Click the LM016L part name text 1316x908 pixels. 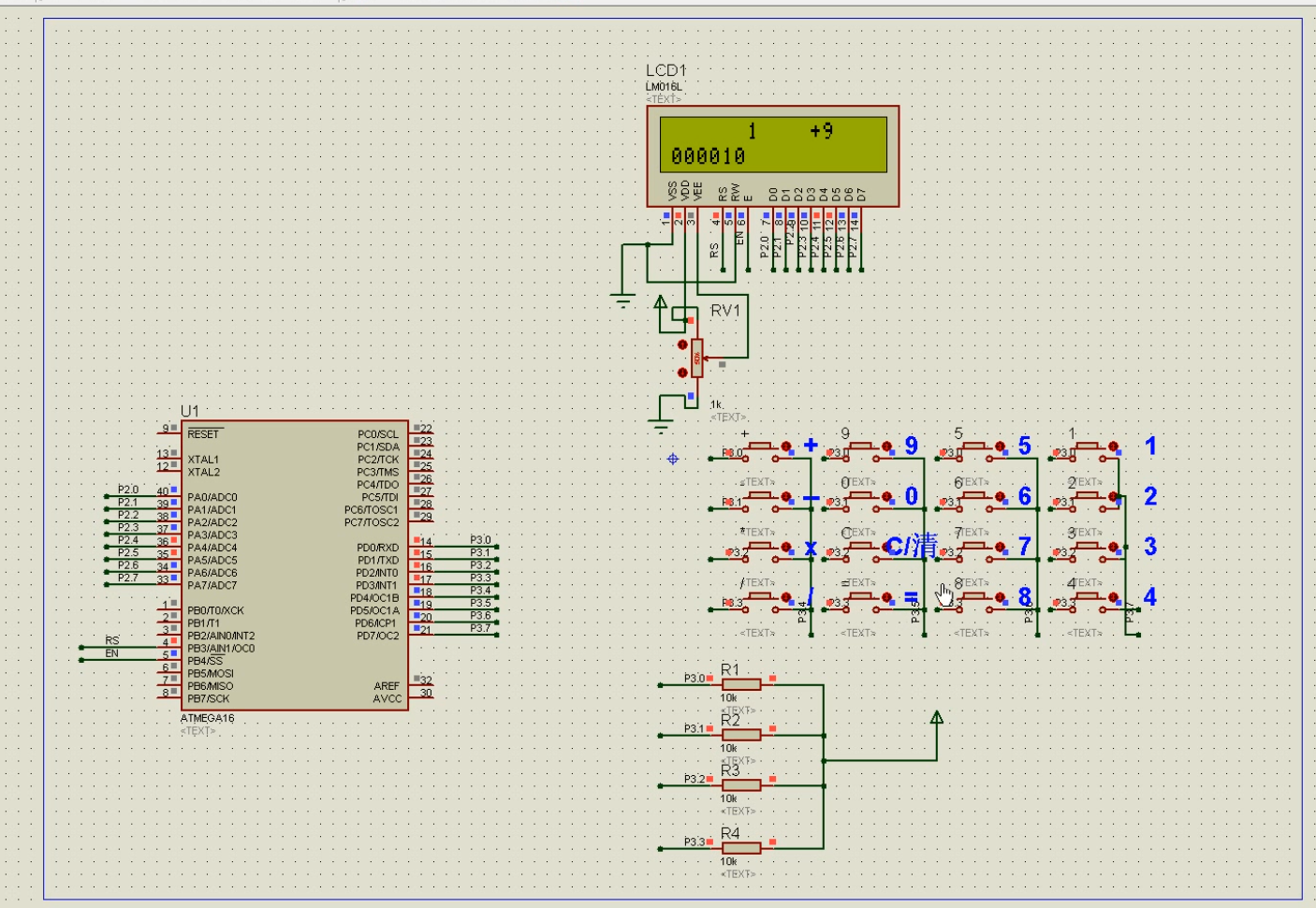pos(664,87)
